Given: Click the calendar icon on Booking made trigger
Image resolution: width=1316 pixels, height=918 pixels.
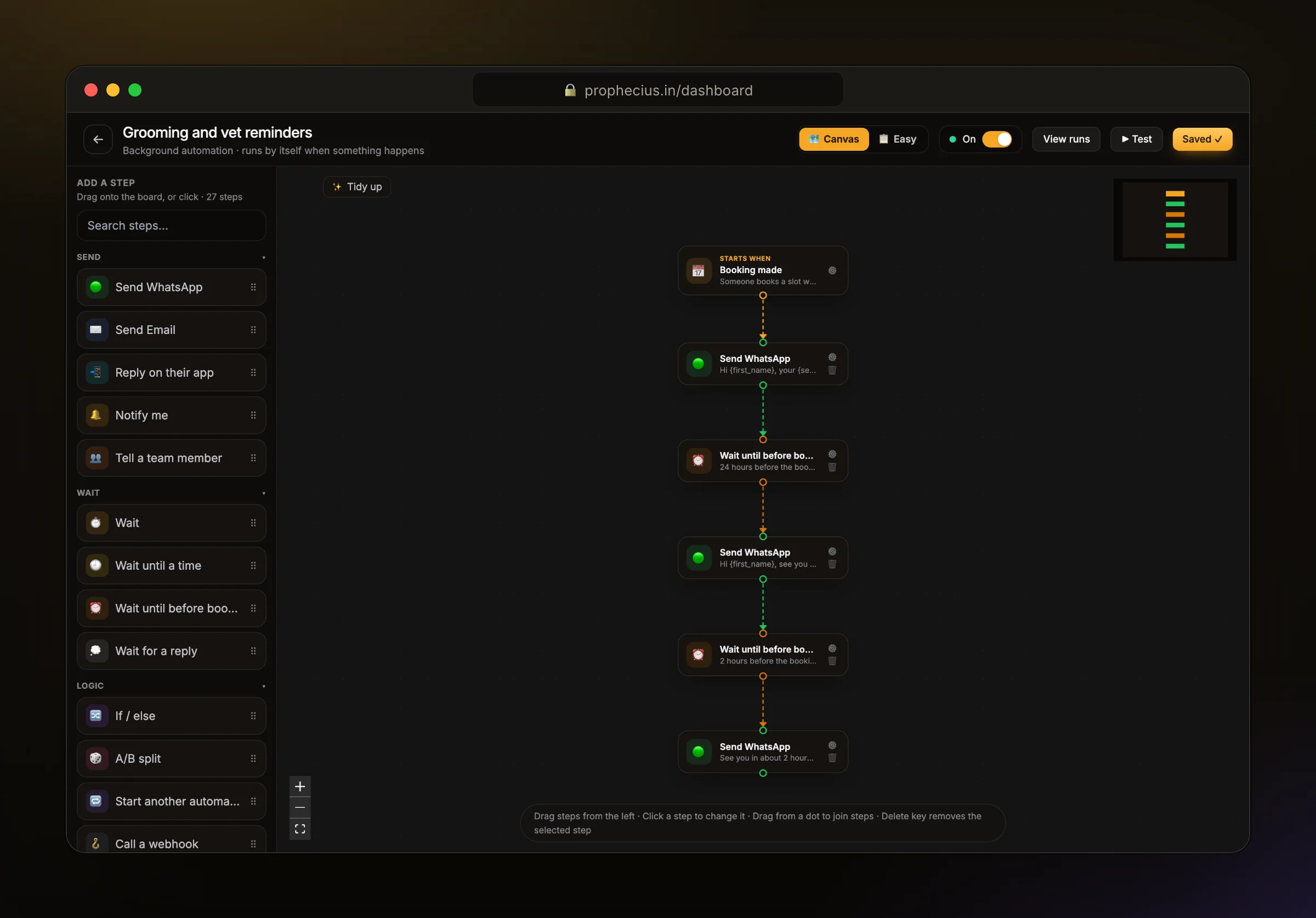Looking at the screenshot, I should tap(698, 271).
